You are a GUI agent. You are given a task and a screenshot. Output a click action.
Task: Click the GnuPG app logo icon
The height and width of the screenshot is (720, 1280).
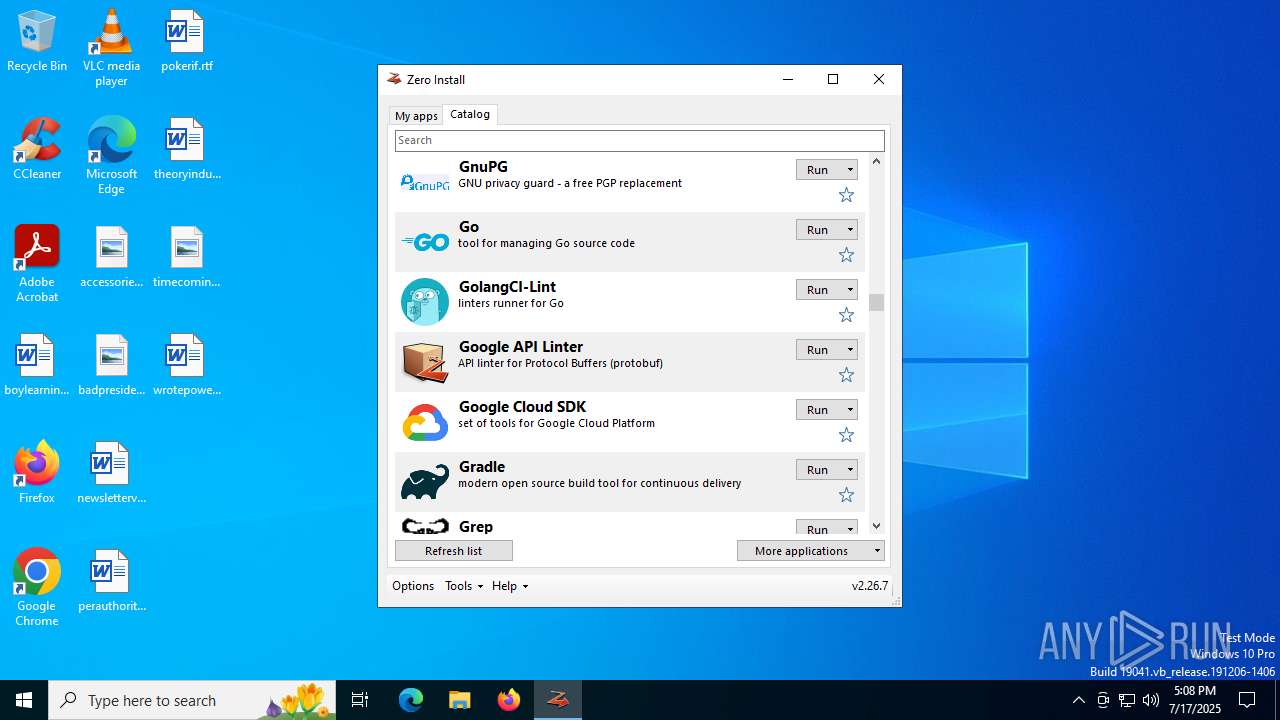(x=425, y=183)
